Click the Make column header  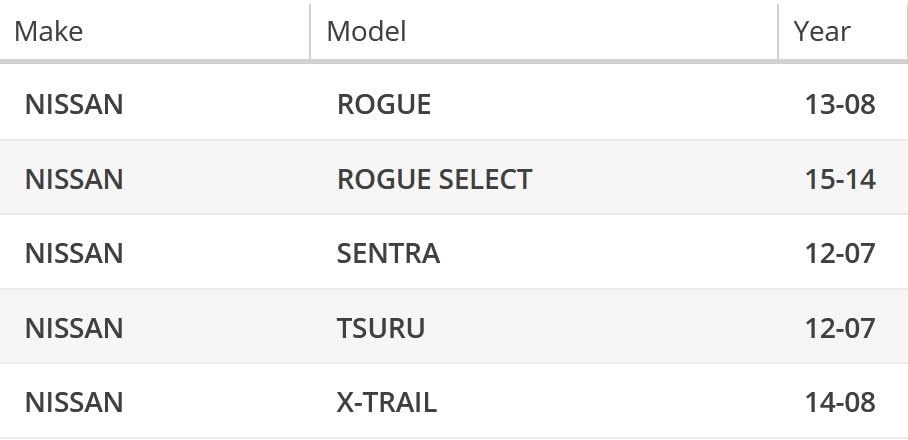49,31
